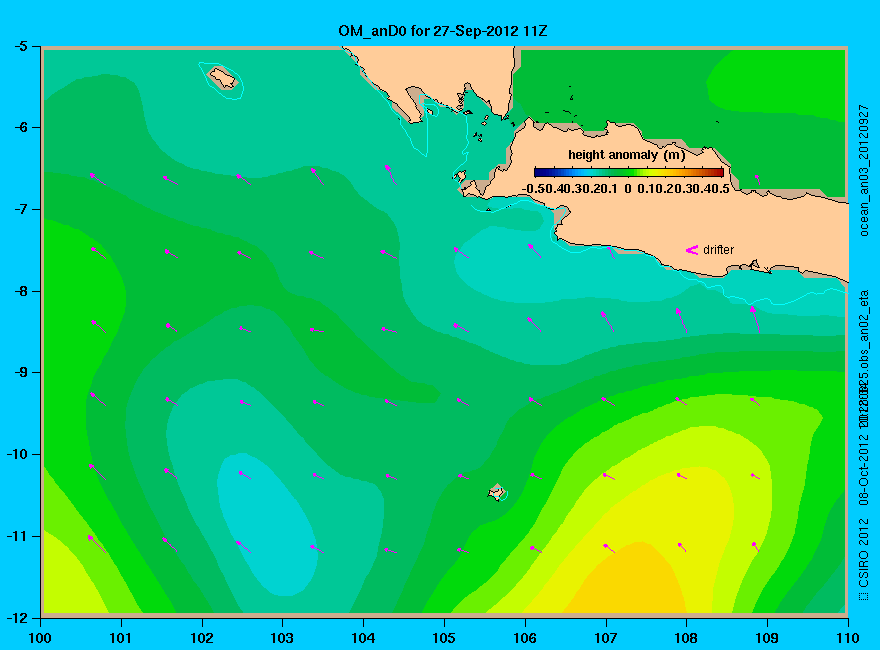Click the y-axis label '-9'

20,373
